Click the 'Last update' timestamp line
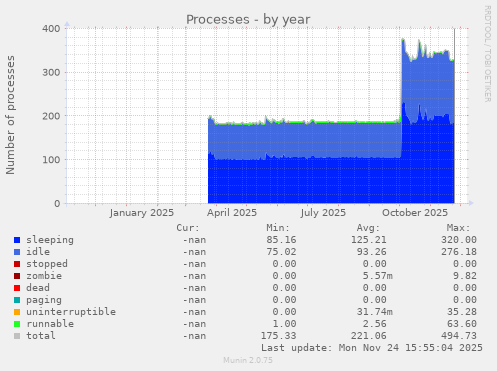 coord(372,348)
